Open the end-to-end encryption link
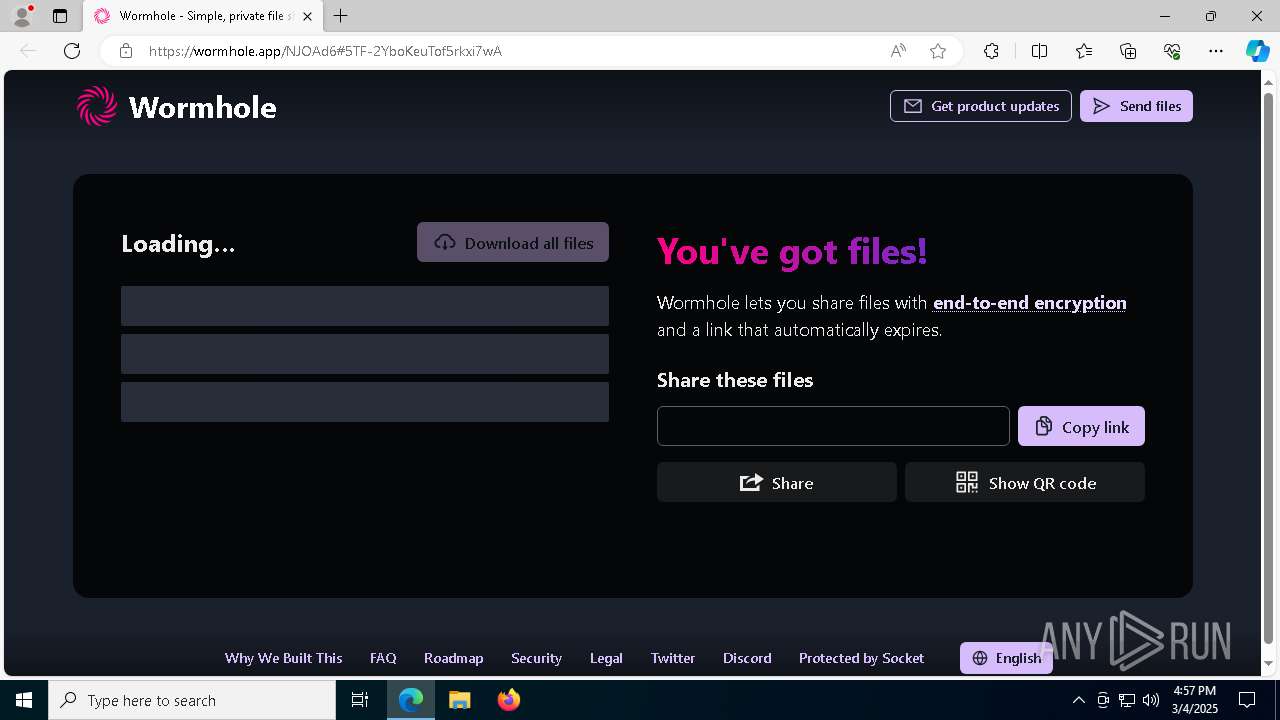The image size is (1280, 720). [x=1029, y=303]
